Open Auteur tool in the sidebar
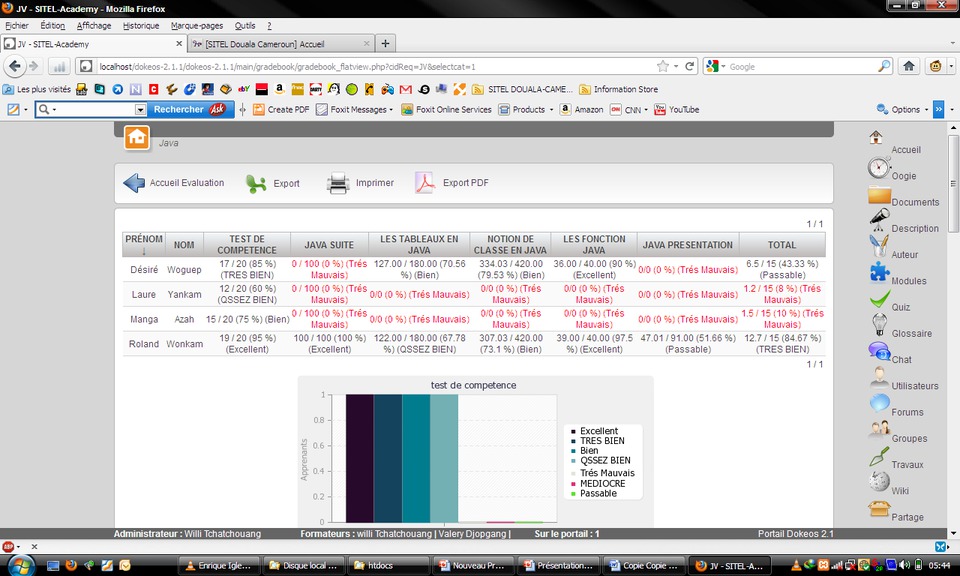 904,255
